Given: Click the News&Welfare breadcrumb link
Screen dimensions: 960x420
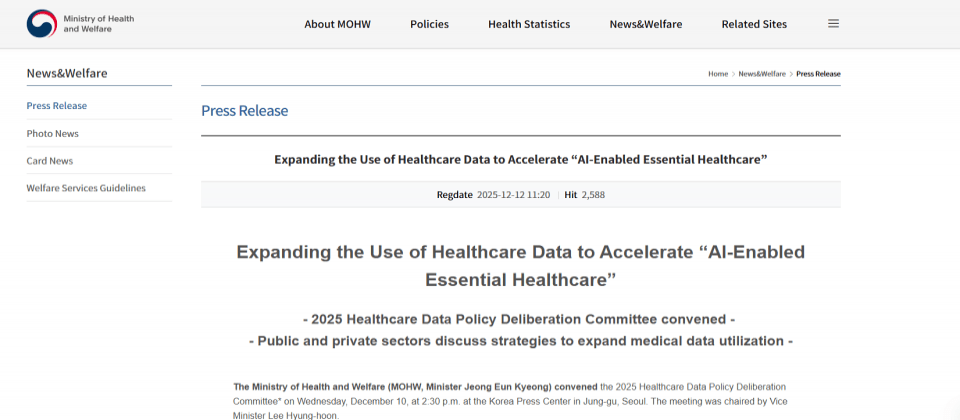Looking at the screenshot, I should pyautogui.click(x=762, y=74).
